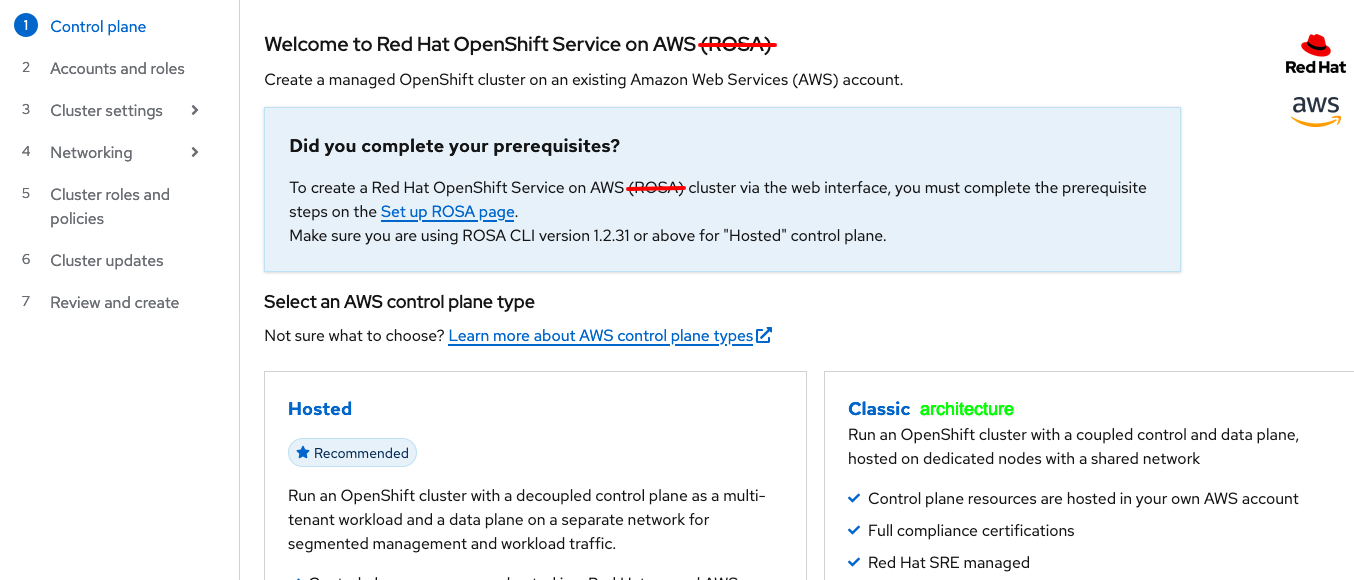This screenshot has height=580, width=1354.
Task: Click checkmark beside Red Hat SRE managed
Action: [x=854, y=562]
